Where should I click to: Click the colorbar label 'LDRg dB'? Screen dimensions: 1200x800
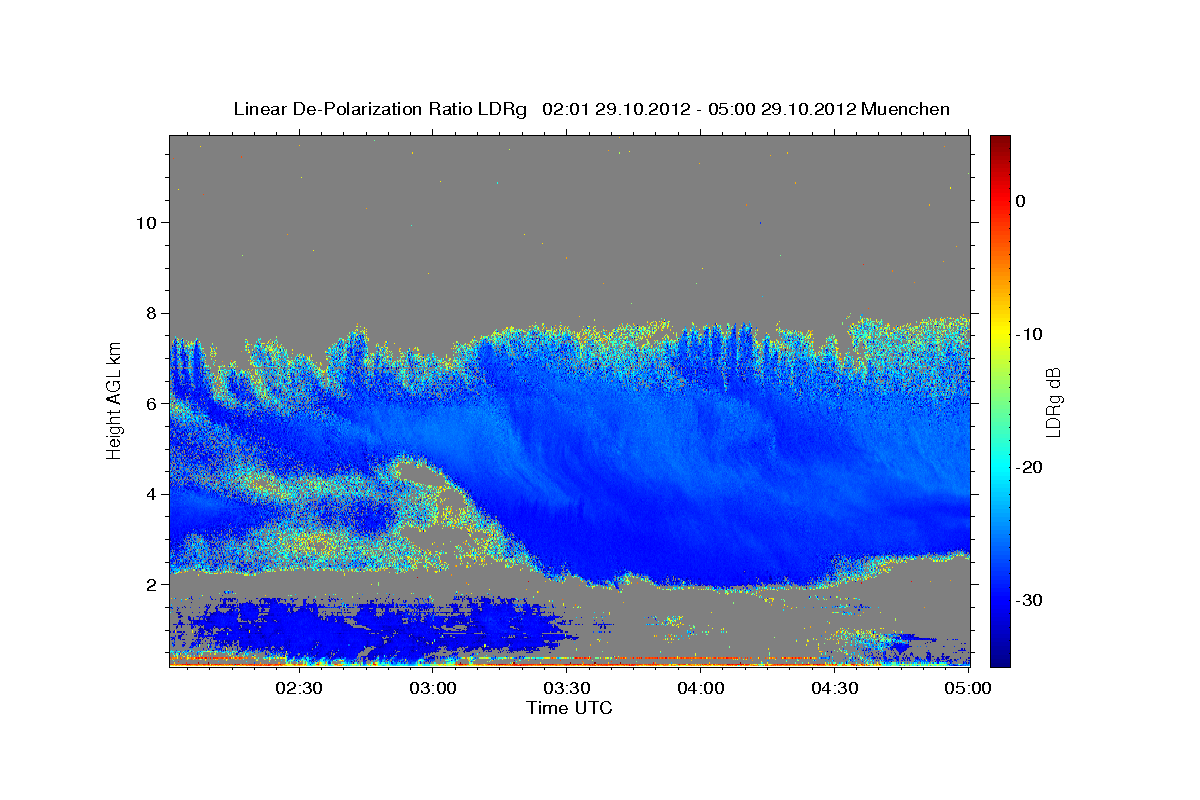(x=1053, y=402)
